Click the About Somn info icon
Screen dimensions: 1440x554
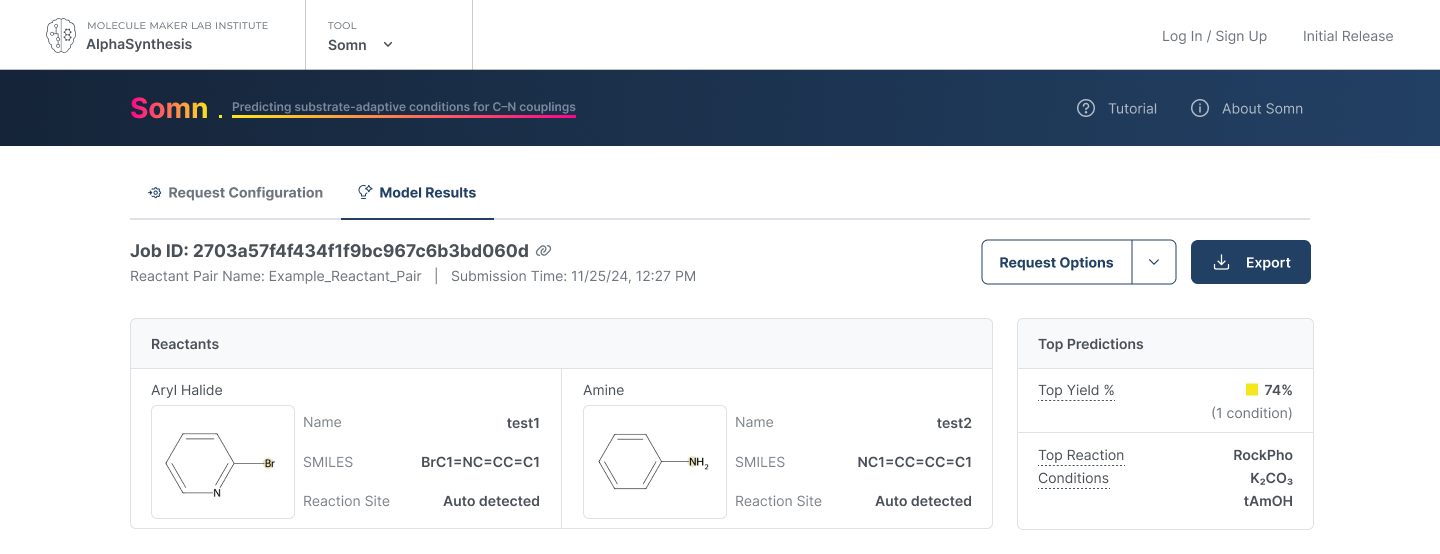pos(1200,108)
